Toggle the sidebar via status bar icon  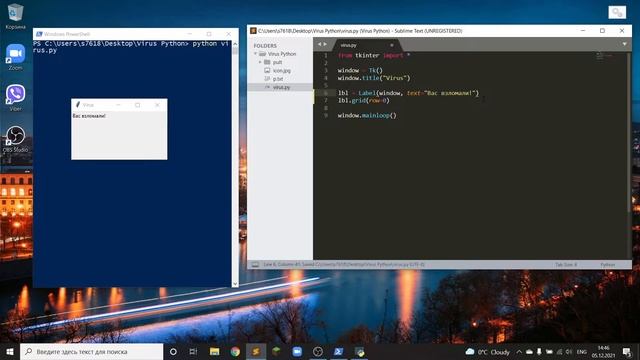pyautogui.click(x=255, y=265)
